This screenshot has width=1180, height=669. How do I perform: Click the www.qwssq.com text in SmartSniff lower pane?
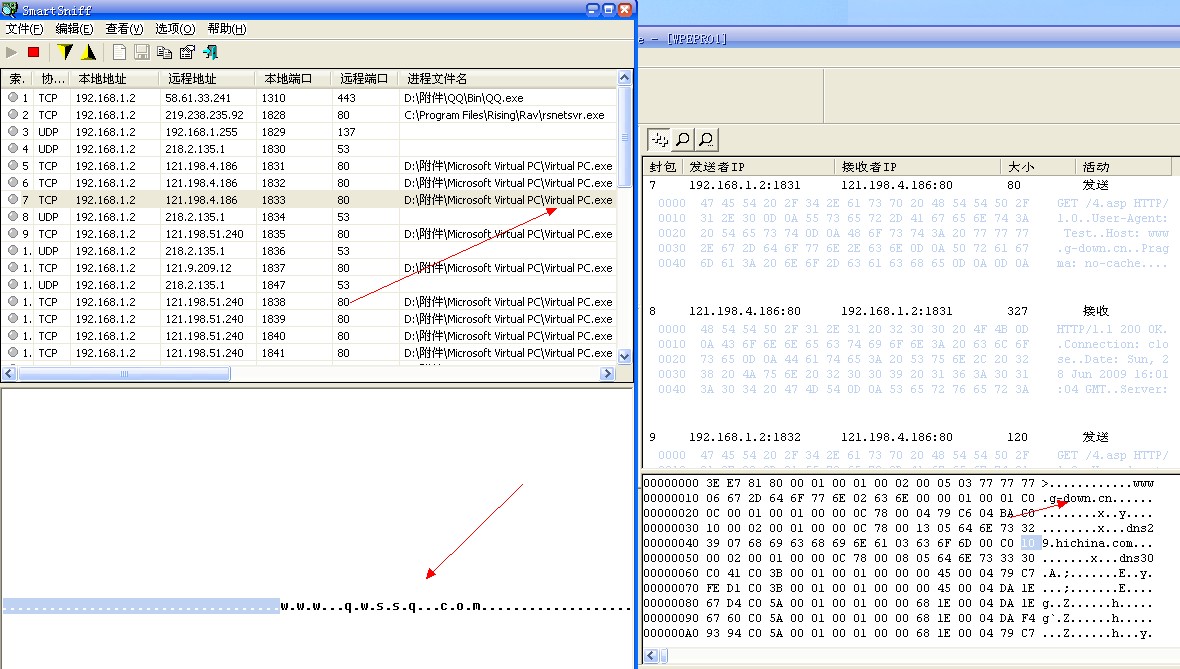(x=381, y=606)
